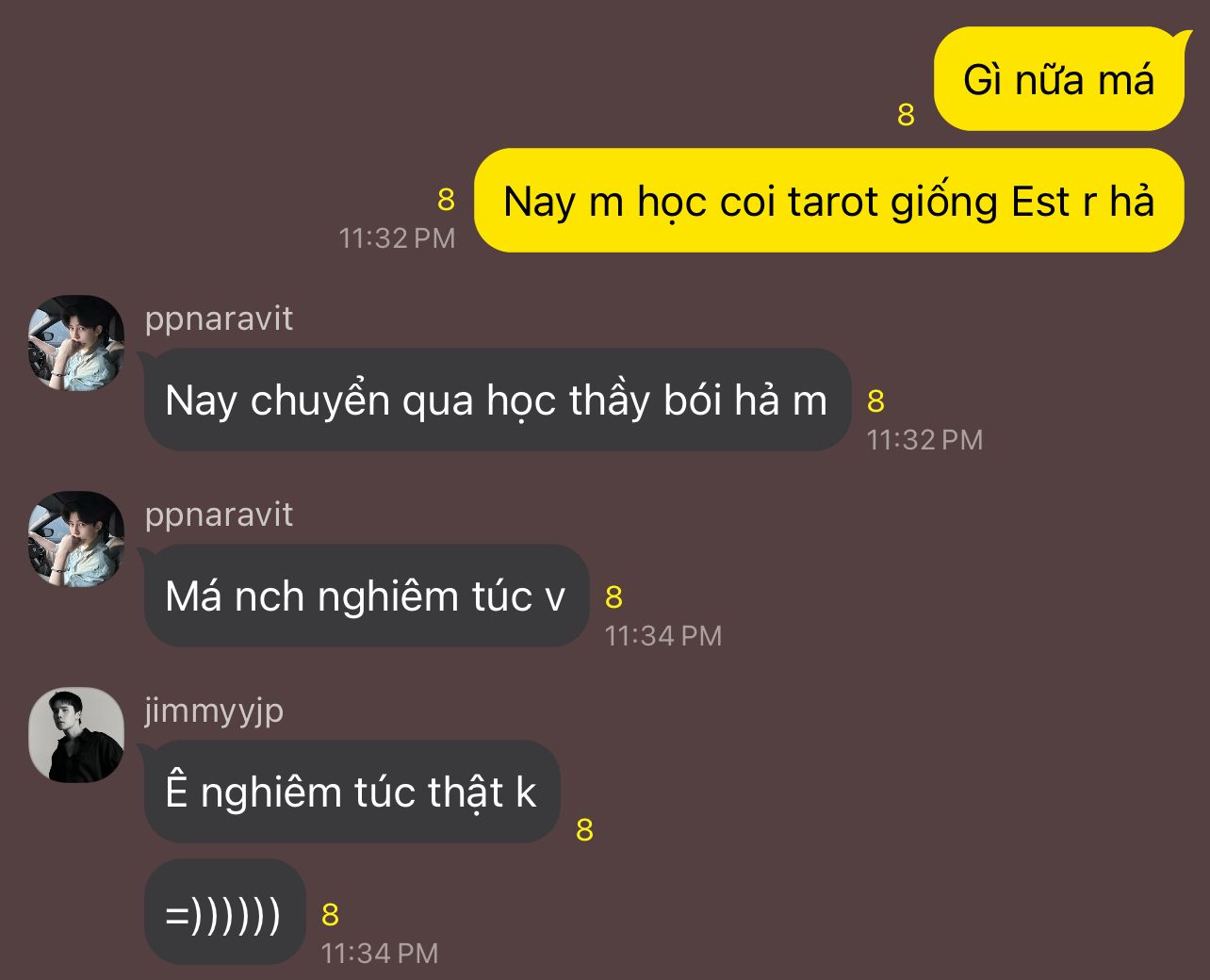Tap the unread count 8 beside the thầy bói message

(x=876, y=401)
